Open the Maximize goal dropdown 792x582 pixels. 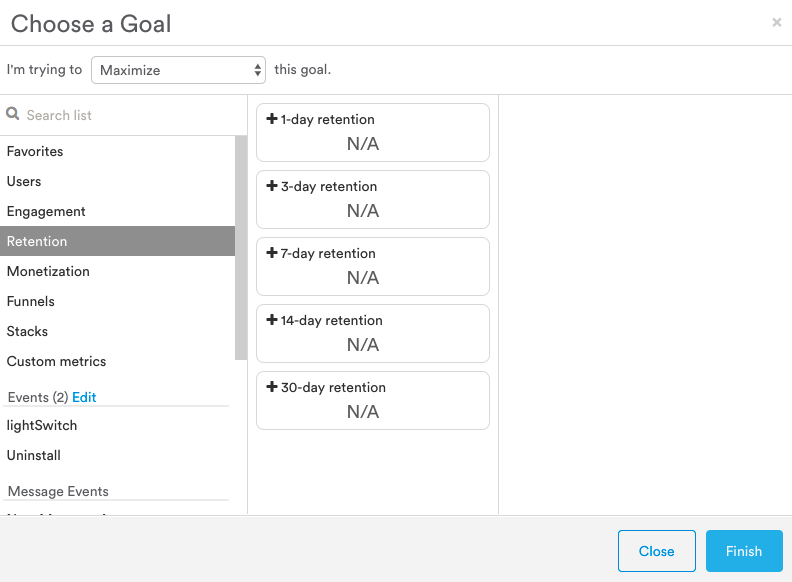click(x=178, y=70)
